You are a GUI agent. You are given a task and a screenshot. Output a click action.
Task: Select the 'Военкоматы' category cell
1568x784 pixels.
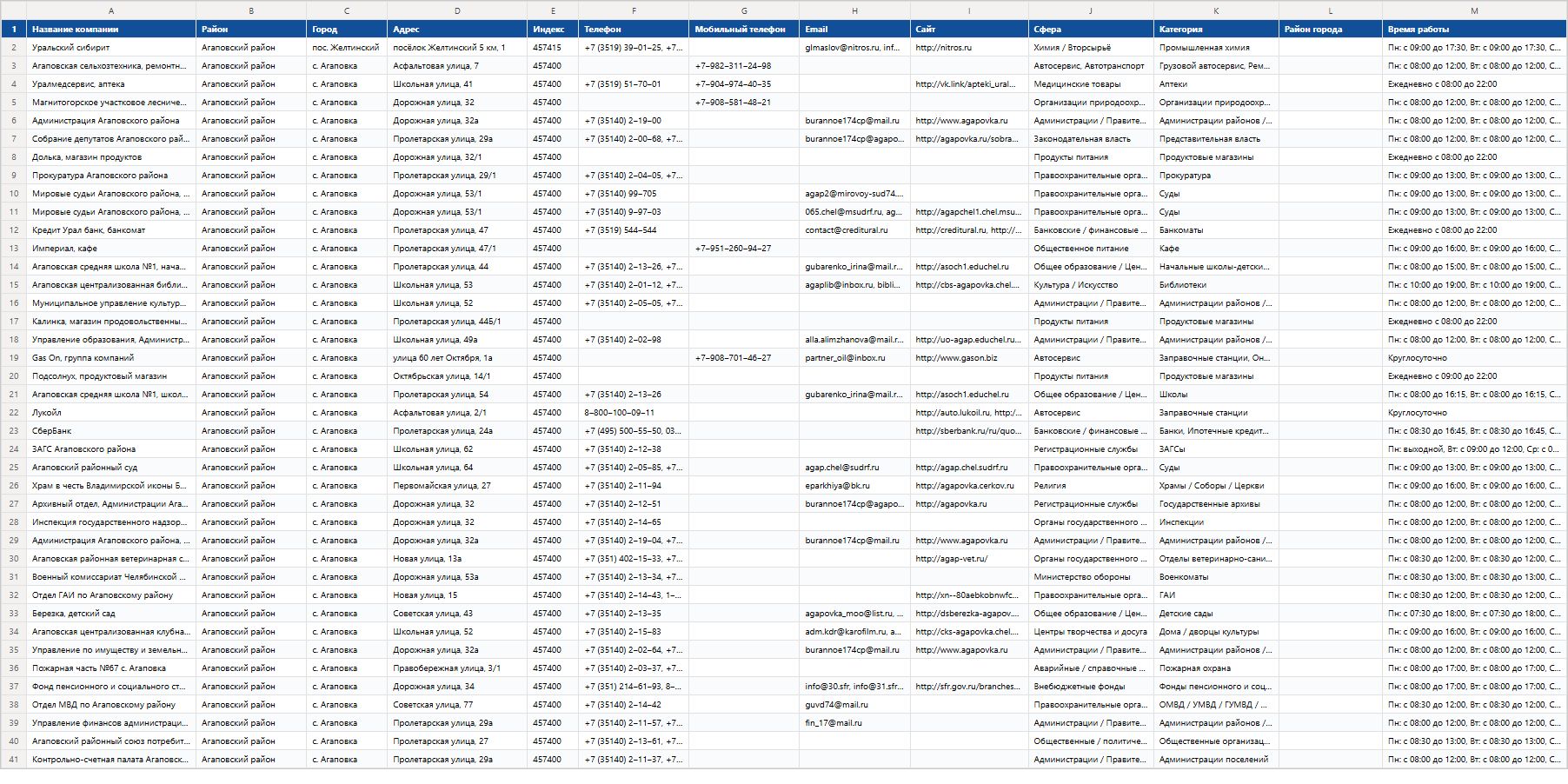pos(1216,577)
